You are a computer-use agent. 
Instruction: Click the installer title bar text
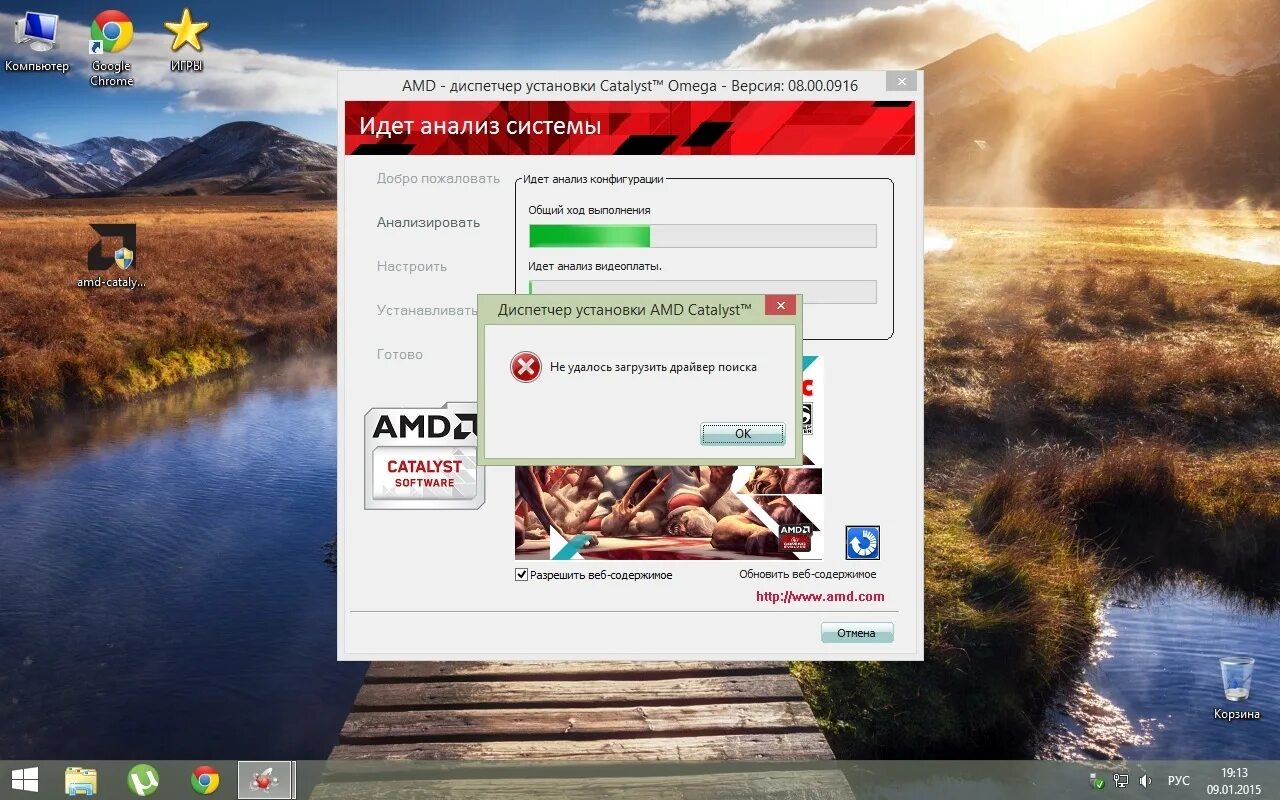coord(630,86)
